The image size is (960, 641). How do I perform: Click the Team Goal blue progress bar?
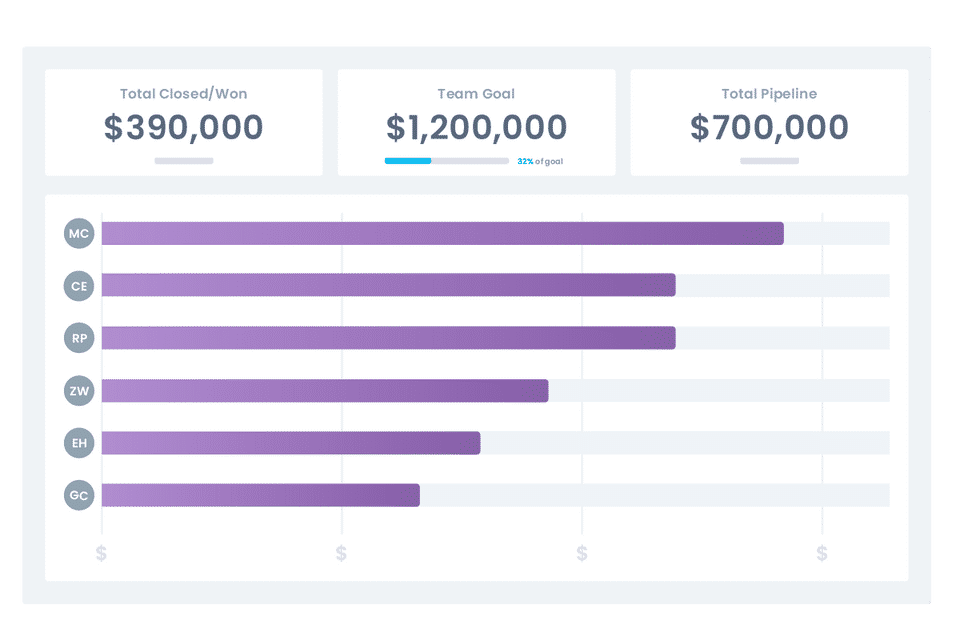click(408, 161)
